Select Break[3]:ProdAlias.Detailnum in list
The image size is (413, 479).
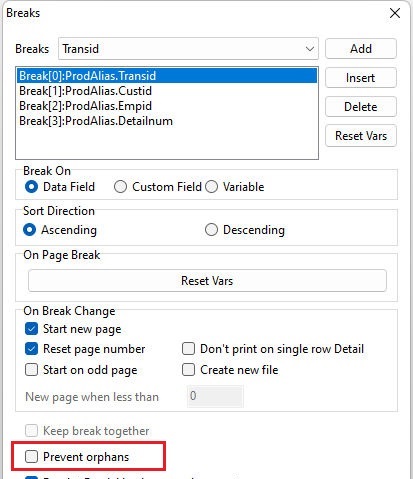point(96,121)
